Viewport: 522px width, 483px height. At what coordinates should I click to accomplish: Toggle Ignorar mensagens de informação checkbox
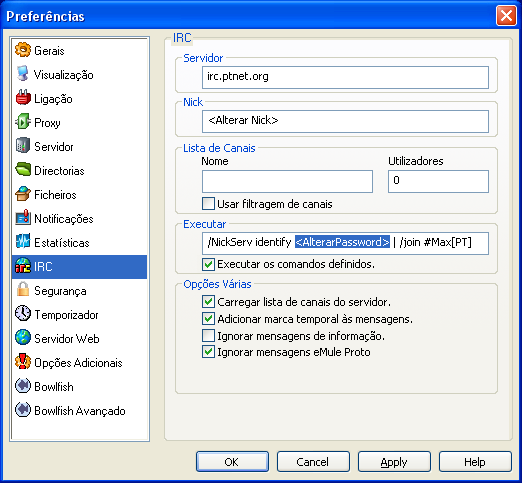click(x=208, y=336)
